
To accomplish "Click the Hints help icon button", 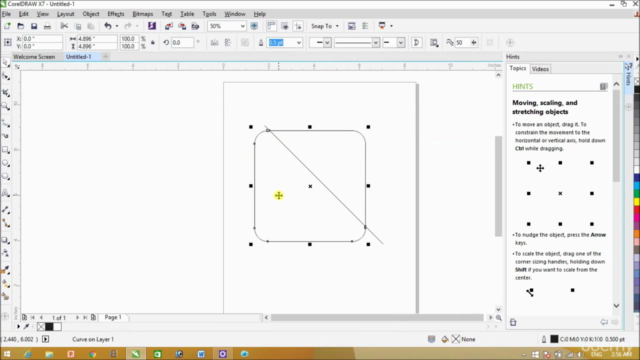I will tap(603, 86).
